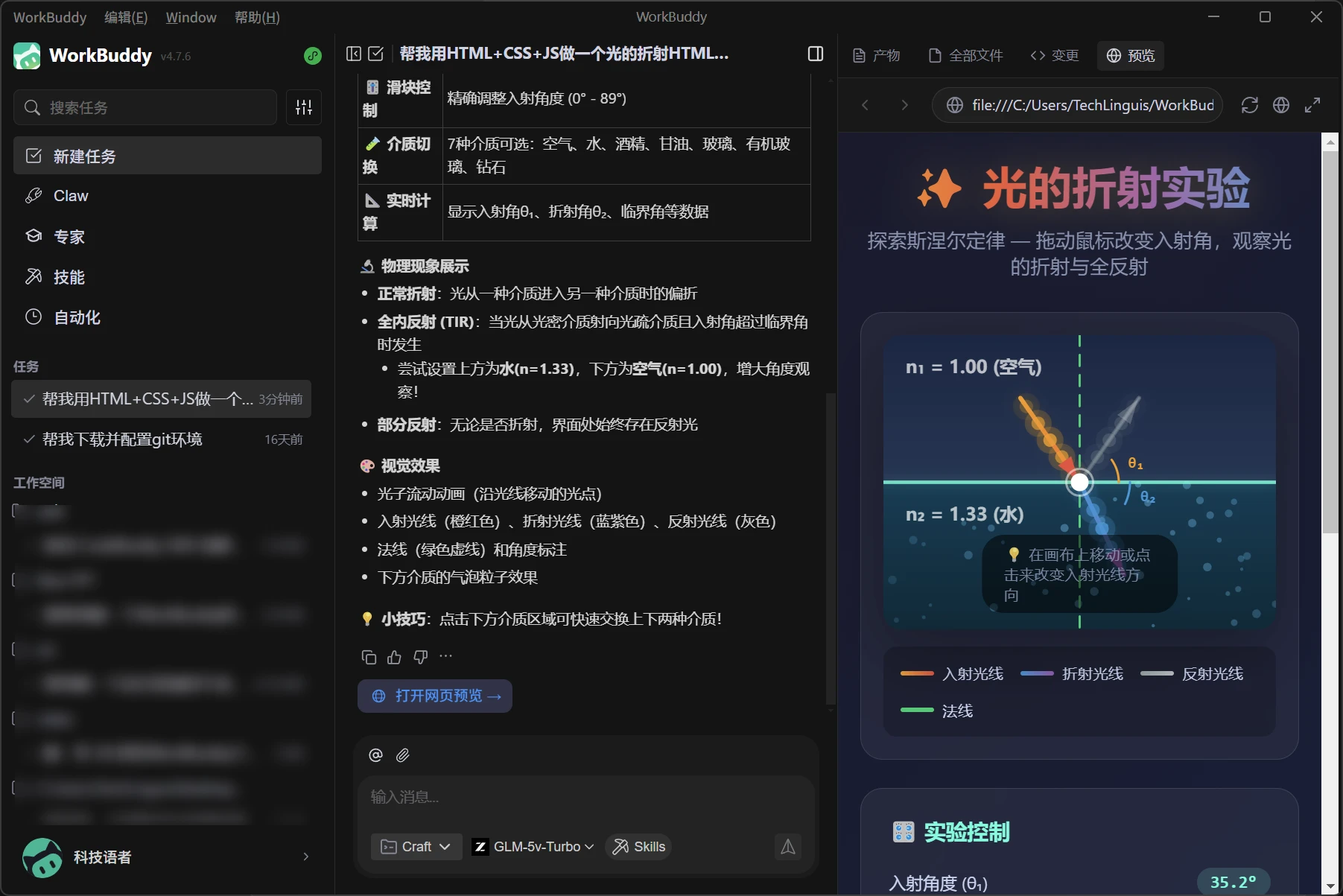Click the copy message icon
Viewport: 1343px width, 896px height.
coord(369,657)
